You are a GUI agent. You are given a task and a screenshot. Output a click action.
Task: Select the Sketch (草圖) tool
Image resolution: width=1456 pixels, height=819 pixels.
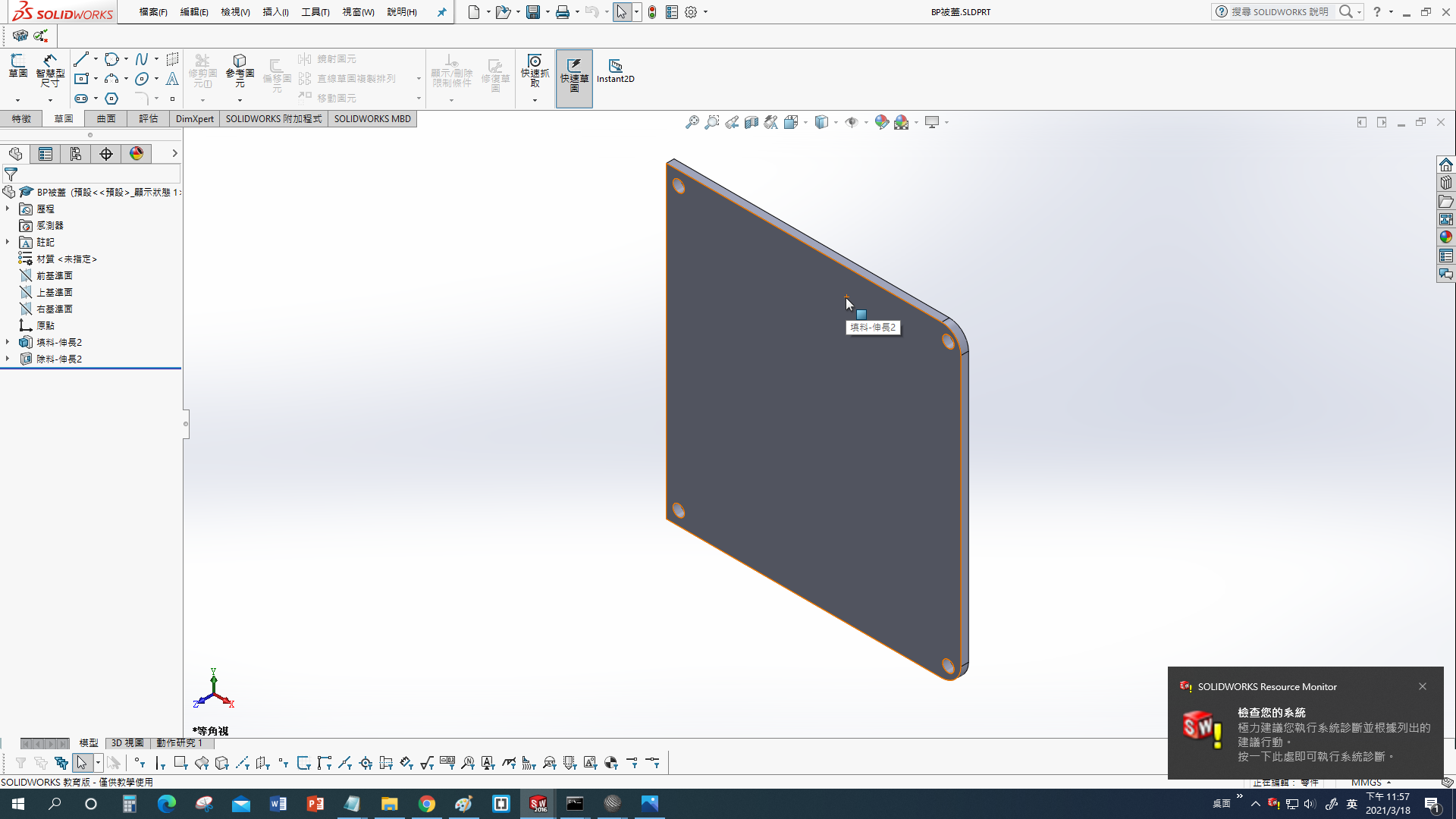(17, 66)
